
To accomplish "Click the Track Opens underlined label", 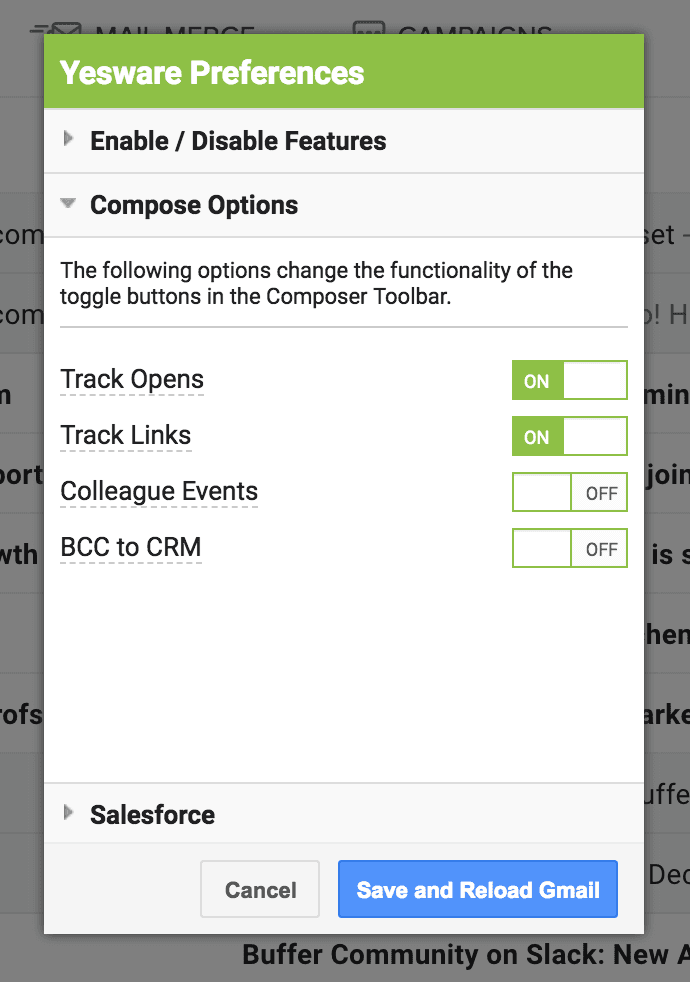I will pyautogui.click(x=132, y=380).
